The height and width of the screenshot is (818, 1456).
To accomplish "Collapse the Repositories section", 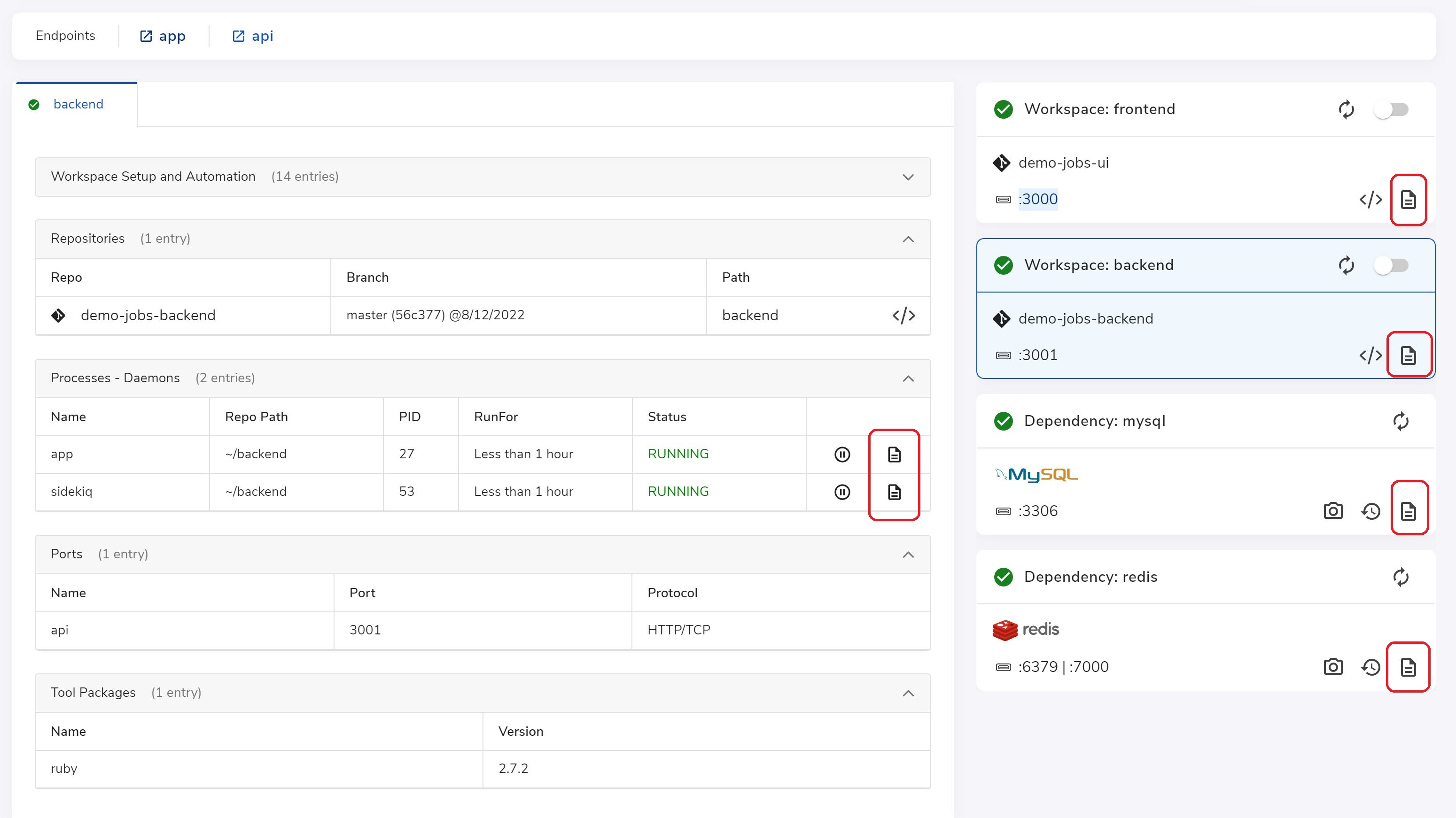I will click(908, 239).
